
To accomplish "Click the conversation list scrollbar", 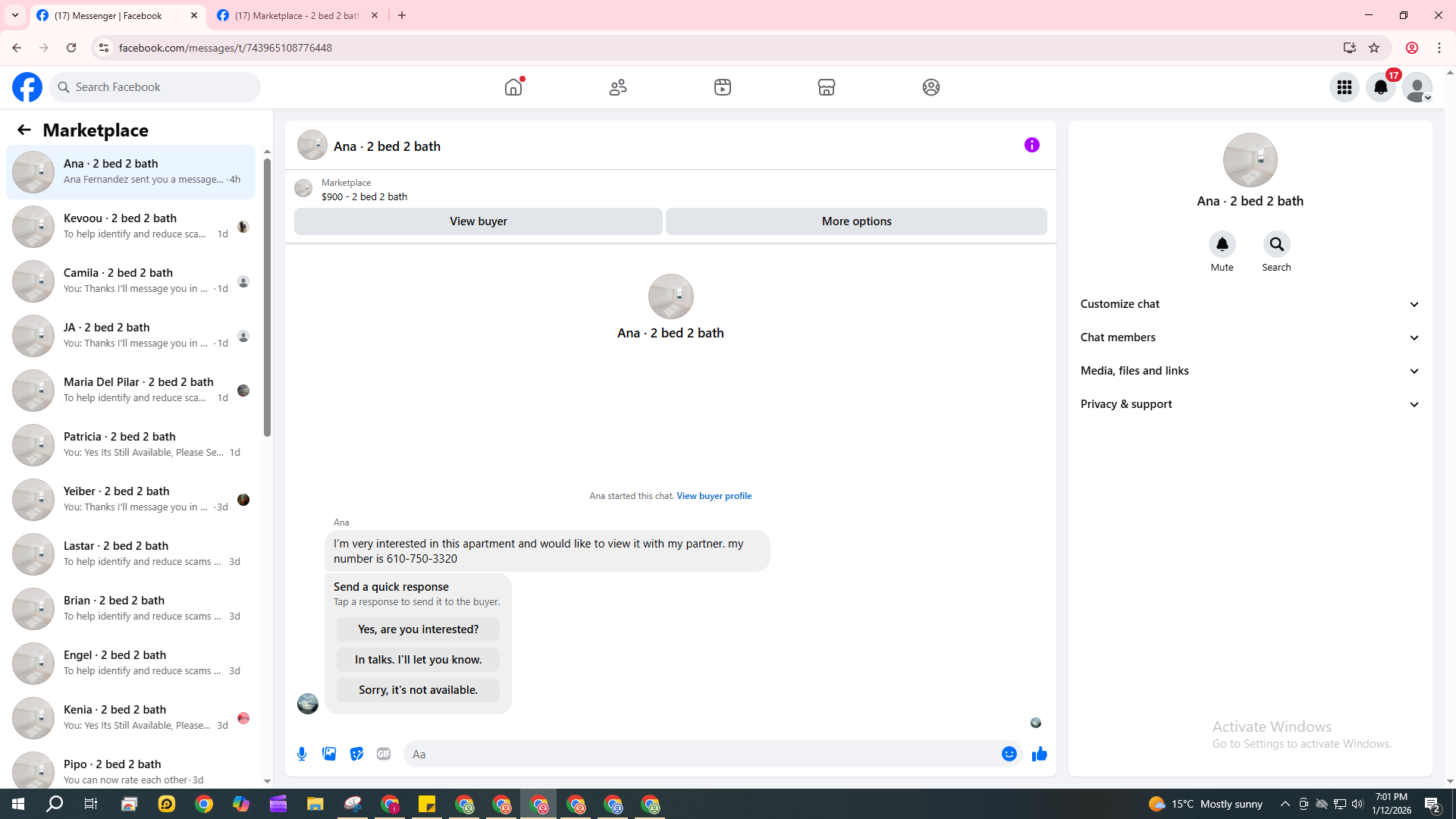I will 267,296.
